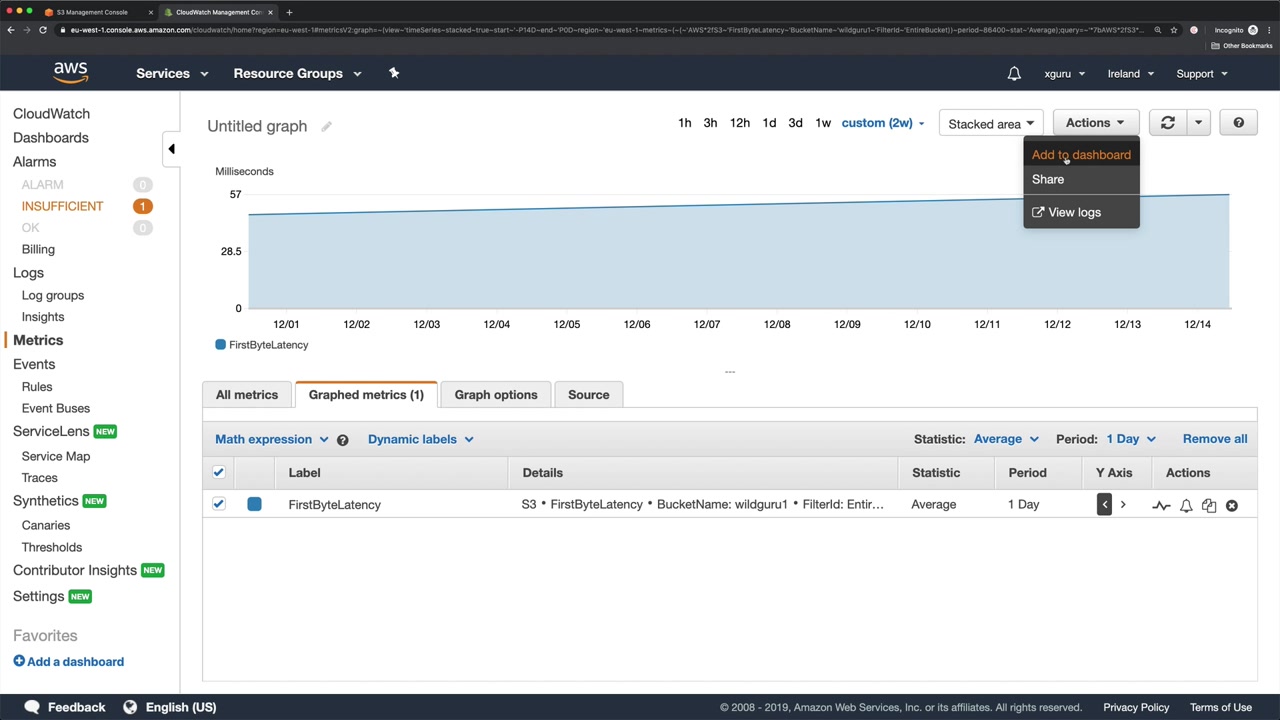Select right Y axis arrow for FirstByteLatency

click(x=1123, y=505)
